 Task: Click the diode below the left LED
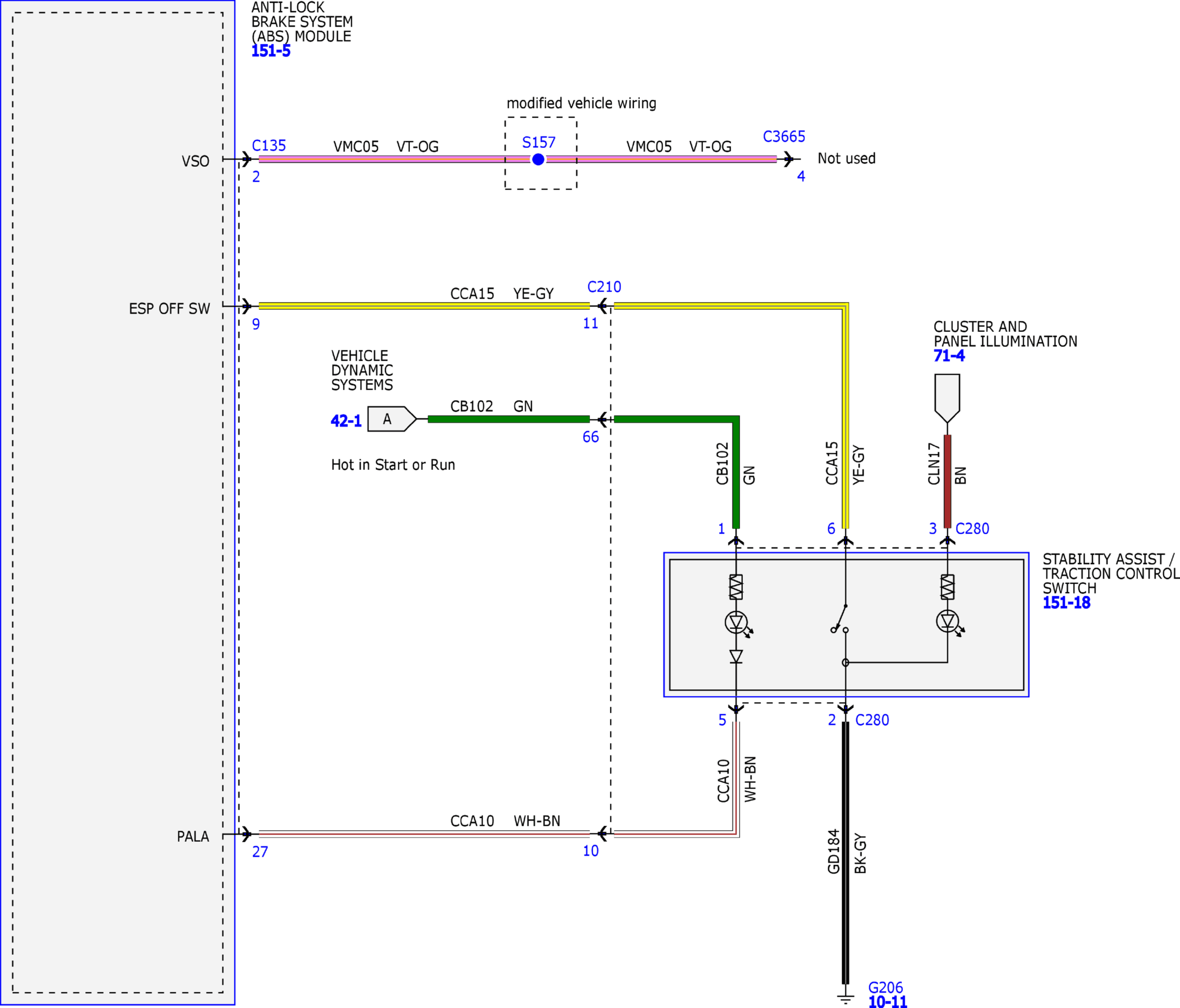click(x=736, y=657)
